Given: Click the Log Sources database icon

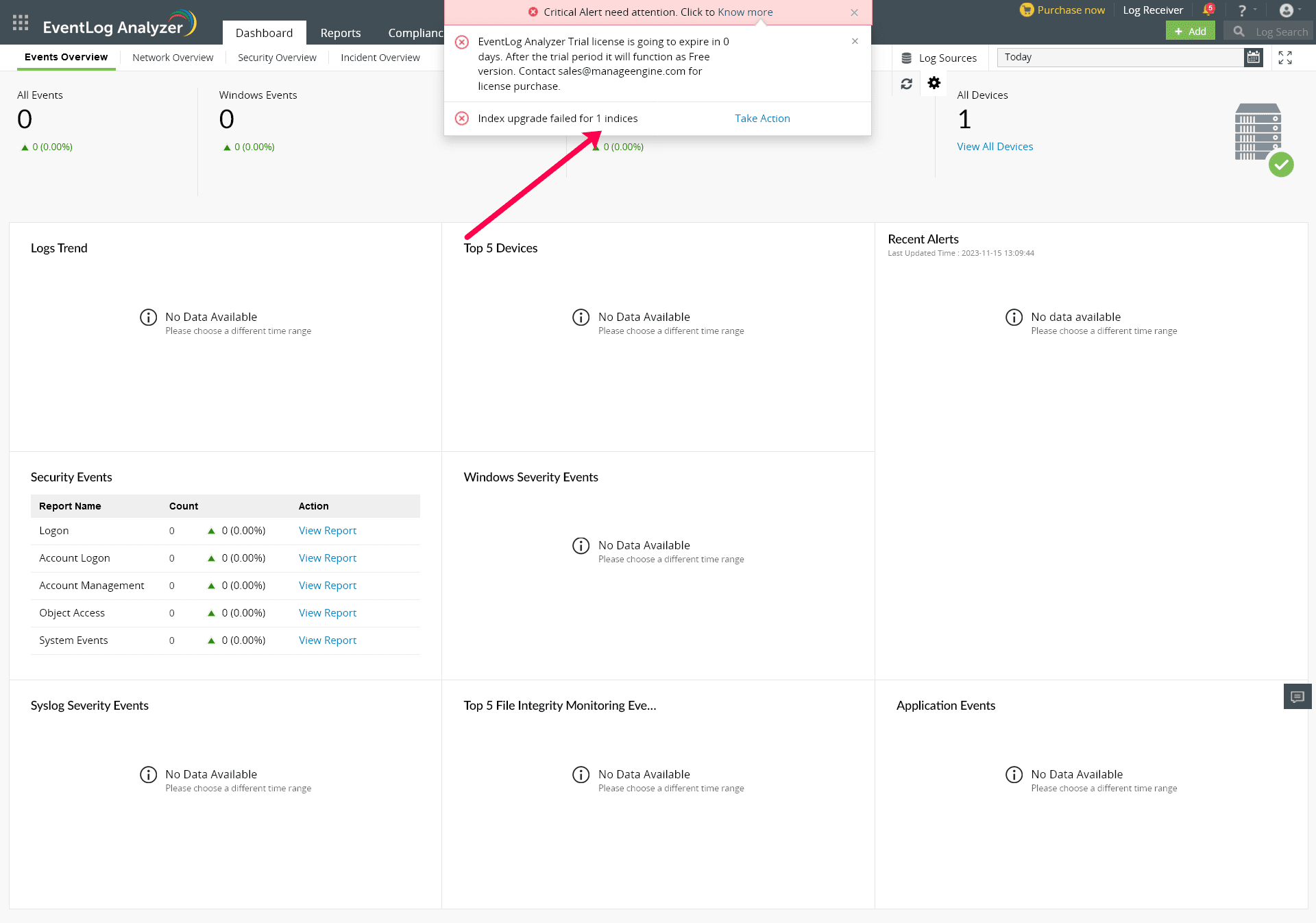Looking at the screenshot, I should (906, 58).
